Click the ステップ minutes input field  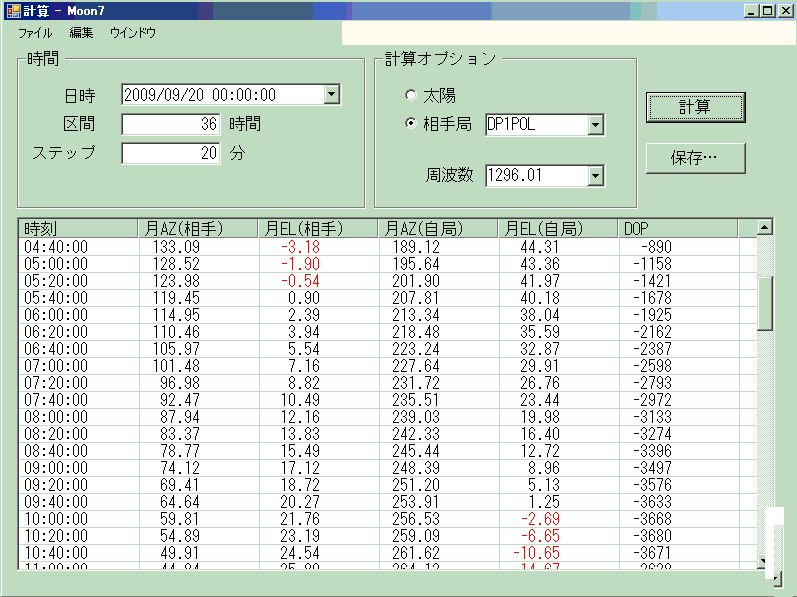tap(170, 154)
